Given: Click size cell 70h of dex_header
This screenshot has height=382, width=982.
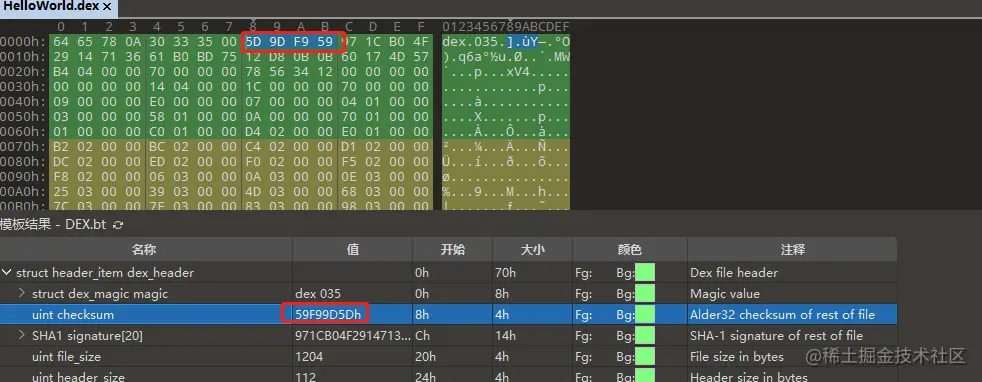Looking at the screenshot, I should (x=504, y=273).
